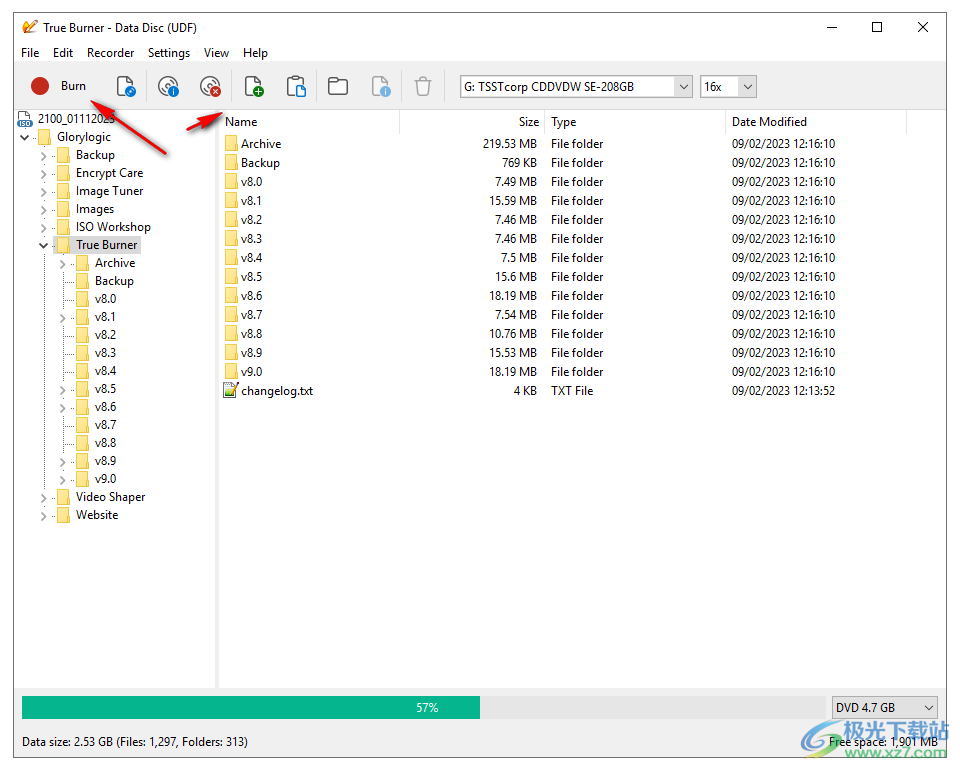The width and height of the screenshot is (960, 769).
Task: Select Backup under Glorylogic in tree
Action: (x=95, y=155)
